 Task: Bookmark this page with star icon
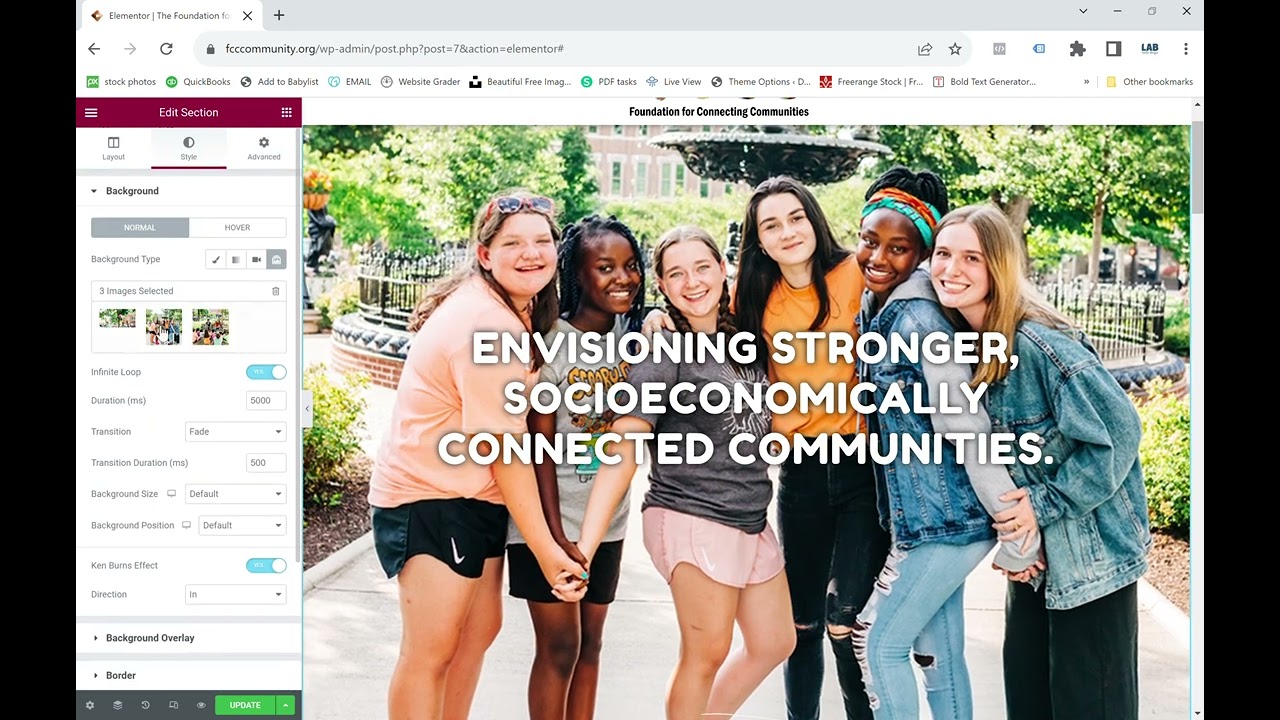955,48
